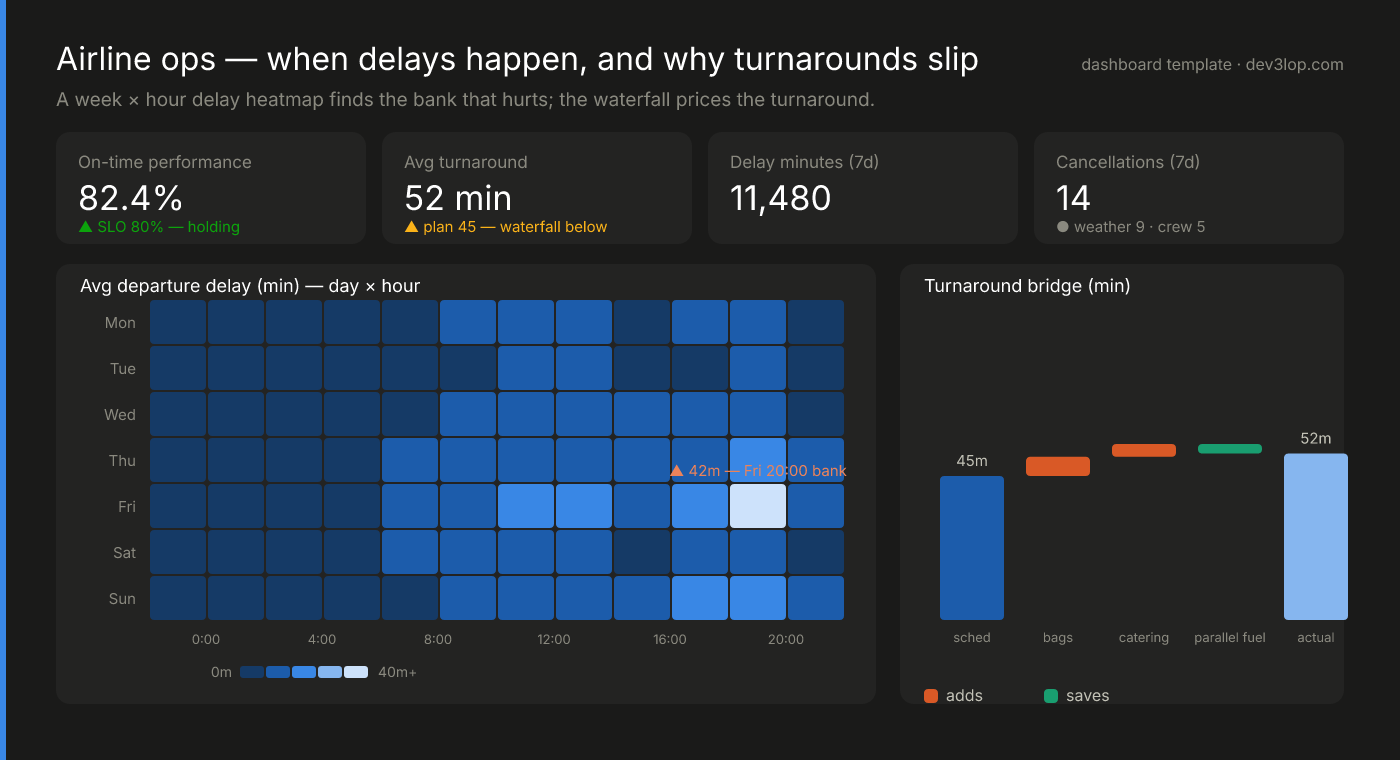Click the darkest swatch in the heatmap legend
The height and width of the screenshot is (760, 1400).
(x=252, y=672)
